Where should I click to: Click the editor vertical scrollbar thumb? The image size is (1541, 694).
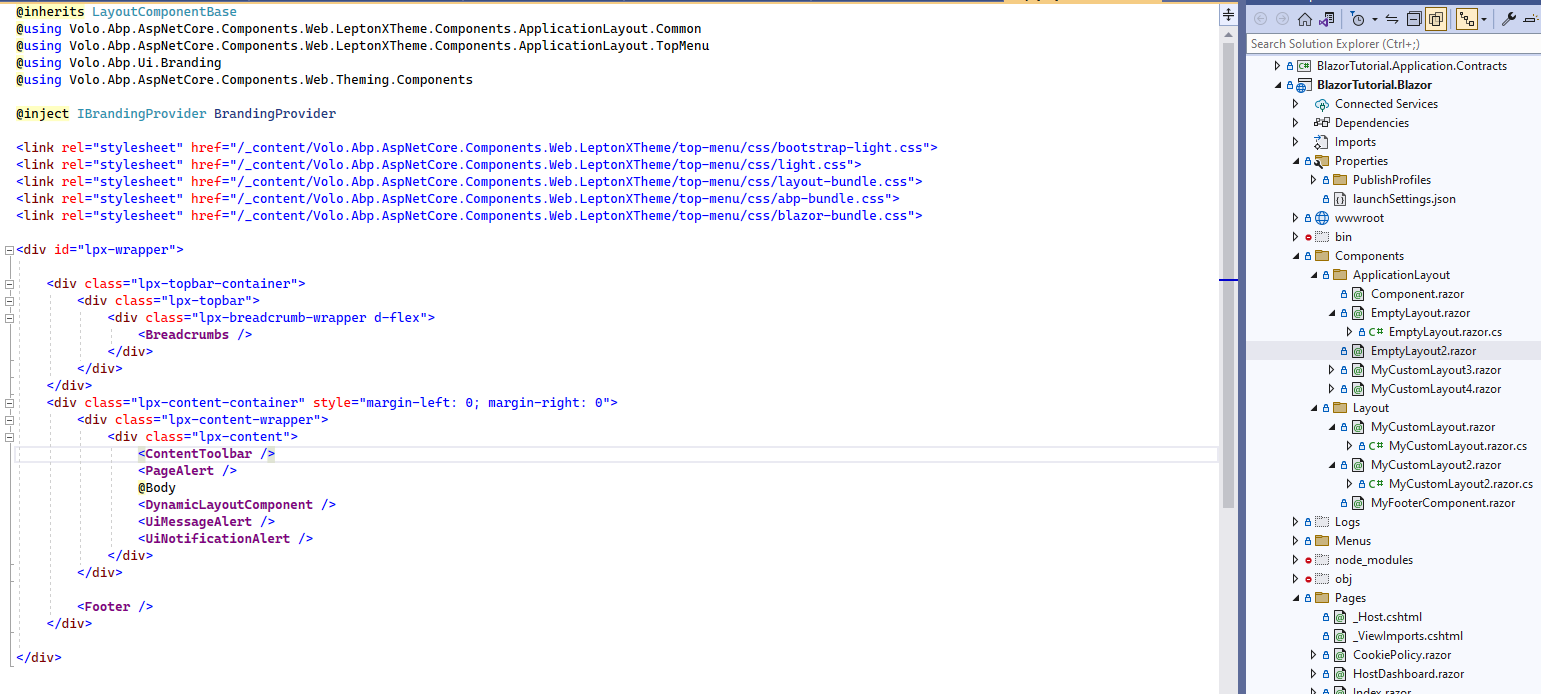(1229, 275)
